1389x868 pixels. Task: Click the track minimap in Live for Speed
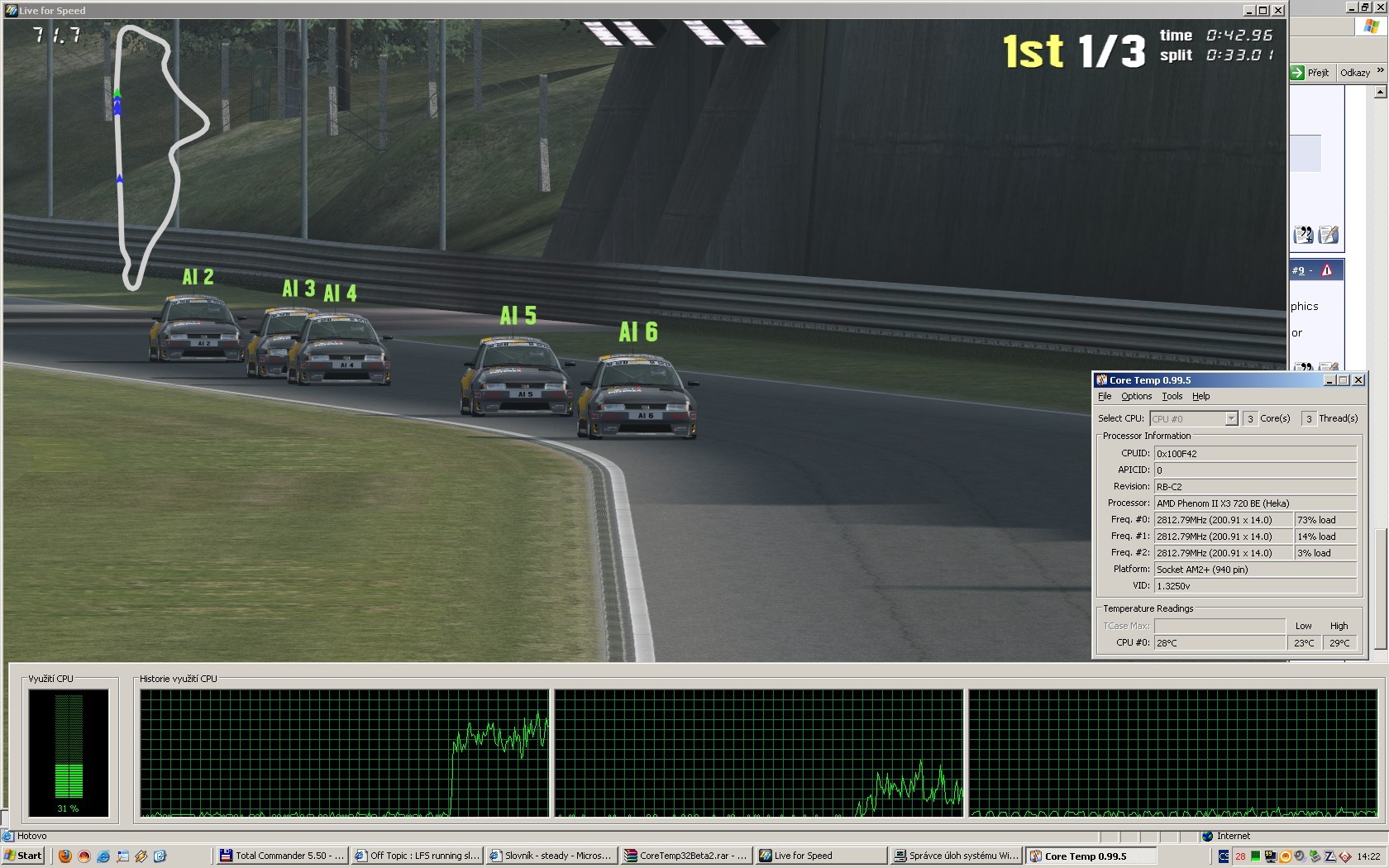pyautogui.click(x=160, y=157)
